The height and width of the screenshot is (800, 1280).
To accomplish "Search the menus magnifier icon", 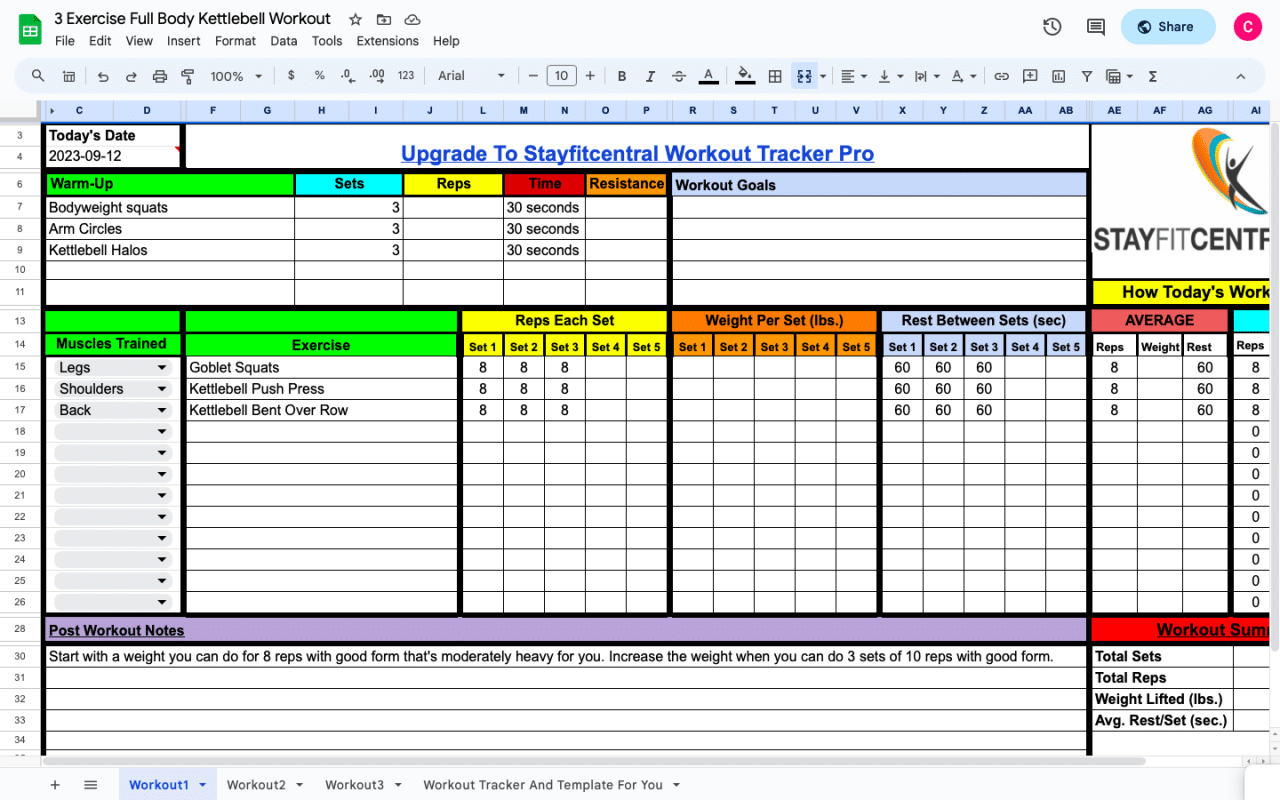I will [38, 76].
